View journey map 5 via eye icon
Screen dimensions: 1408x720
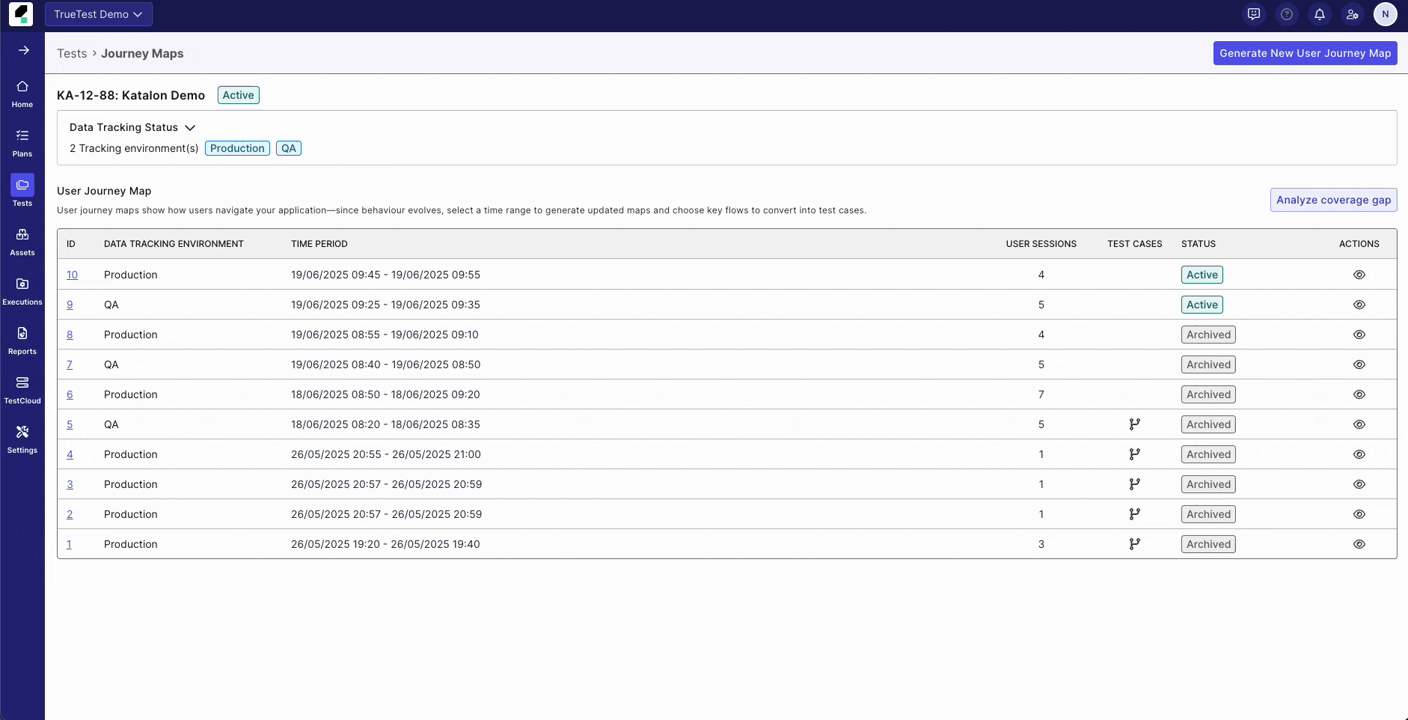(1359, 424)
